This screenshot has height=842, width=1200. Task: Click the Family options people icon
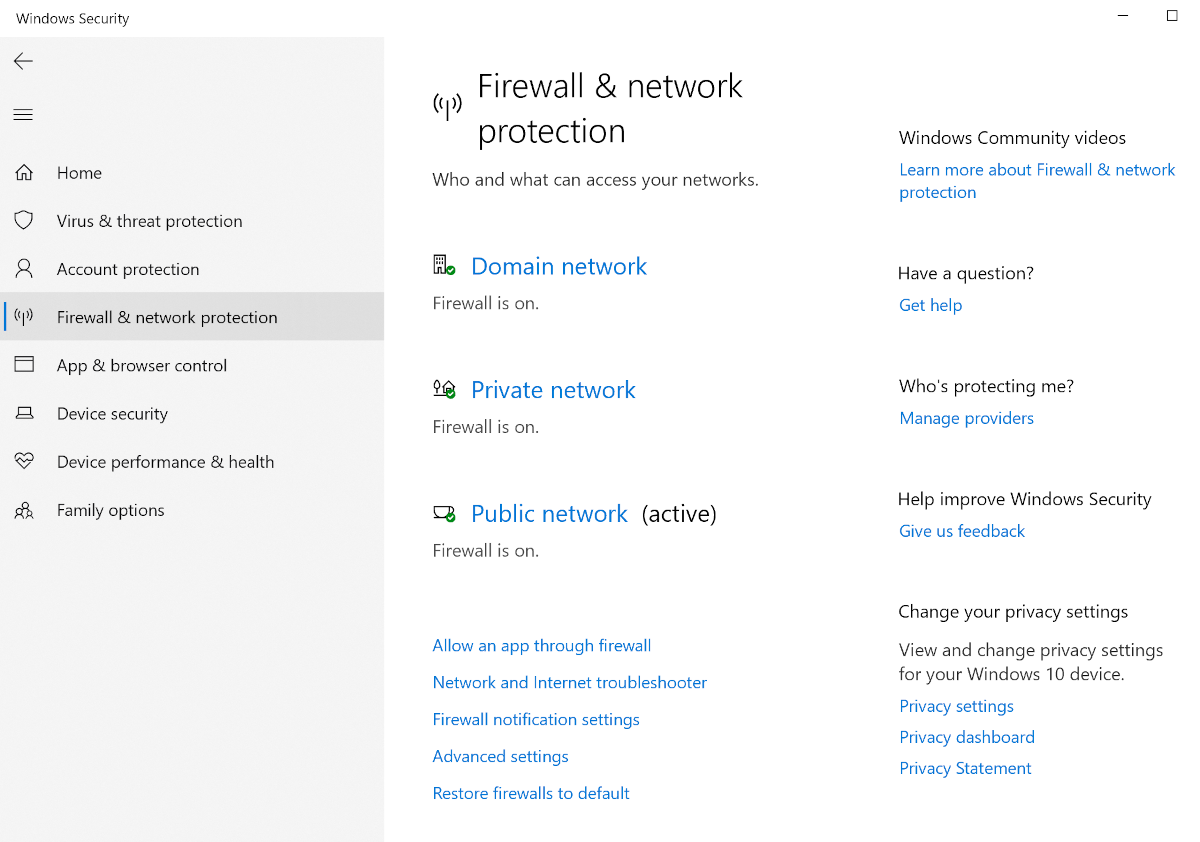pos(24,510)
